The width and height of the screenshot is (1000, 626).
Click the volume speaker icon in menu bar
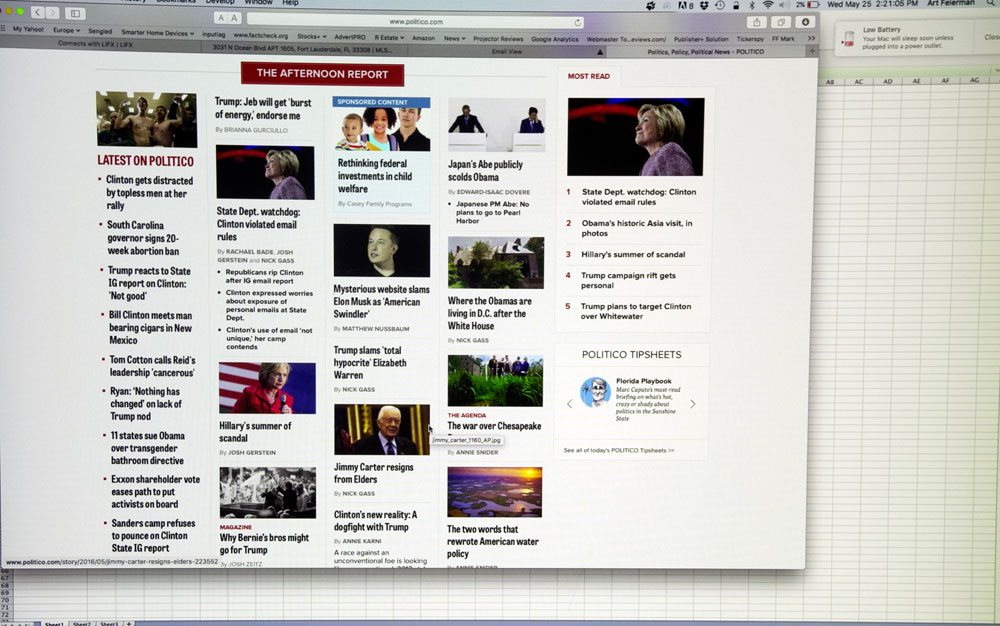click(x=784, y=4)
